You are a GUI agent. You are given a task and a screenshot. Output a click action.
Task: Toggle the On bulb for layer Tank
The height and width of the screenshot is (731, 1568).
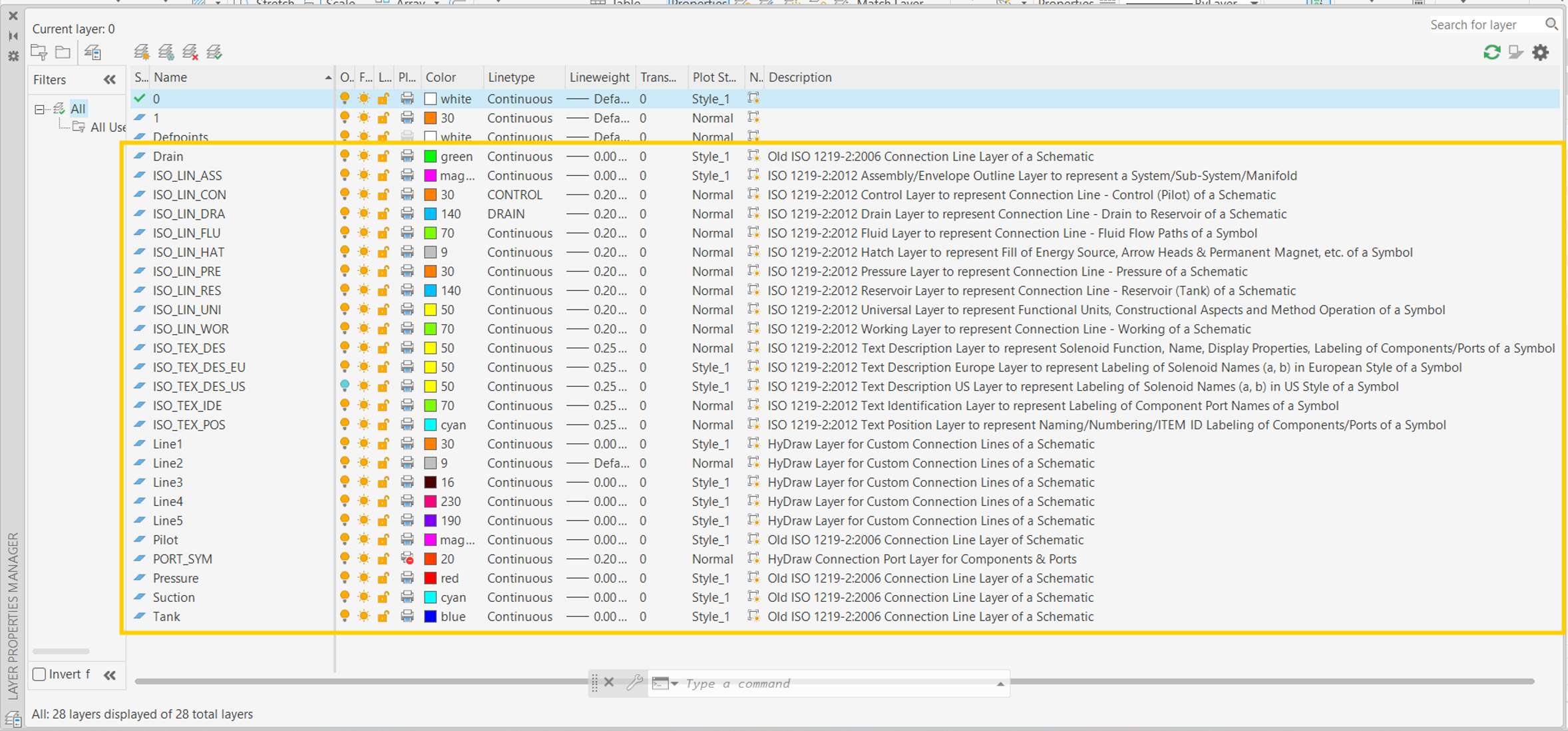tap(345, 616)
